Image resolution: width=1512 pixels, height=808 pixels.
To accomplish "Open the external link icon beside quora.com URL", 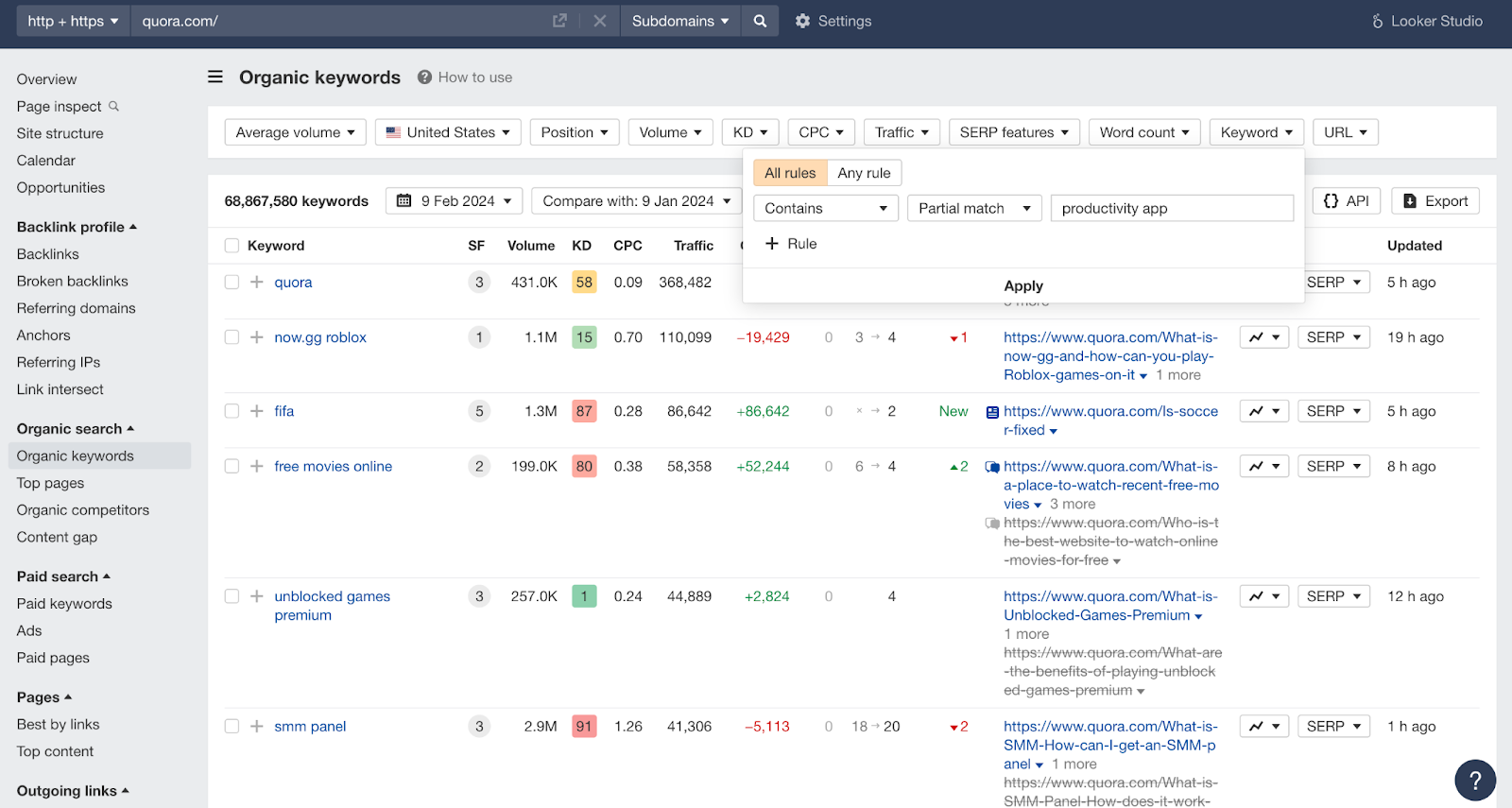I will click(x=559, y=21).
